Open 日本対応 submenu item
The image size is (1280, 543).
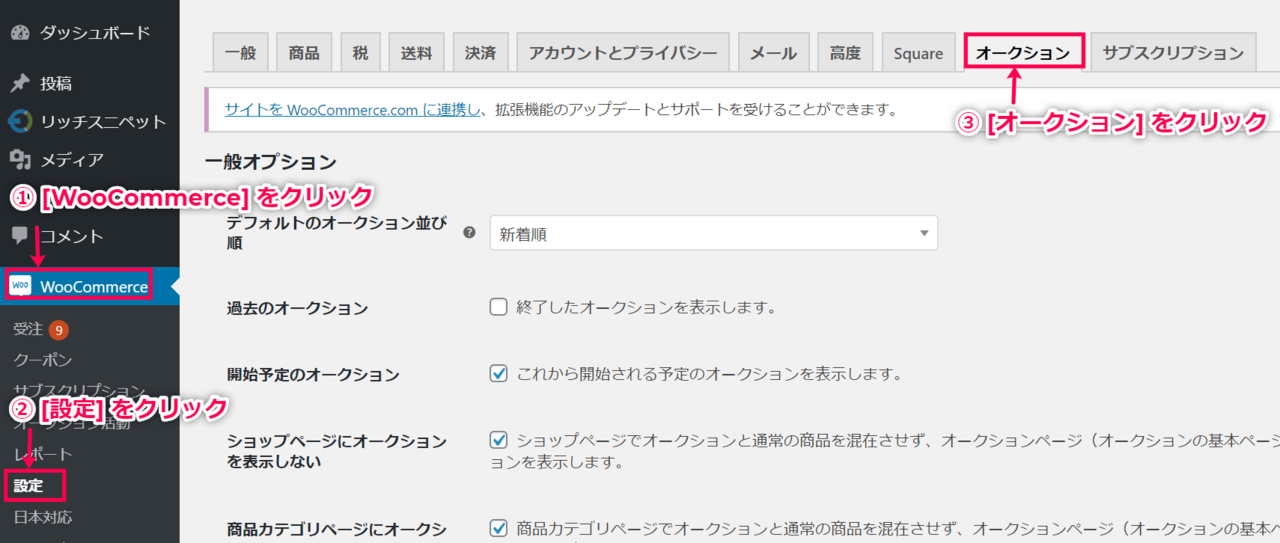click(x=43, y=517)
